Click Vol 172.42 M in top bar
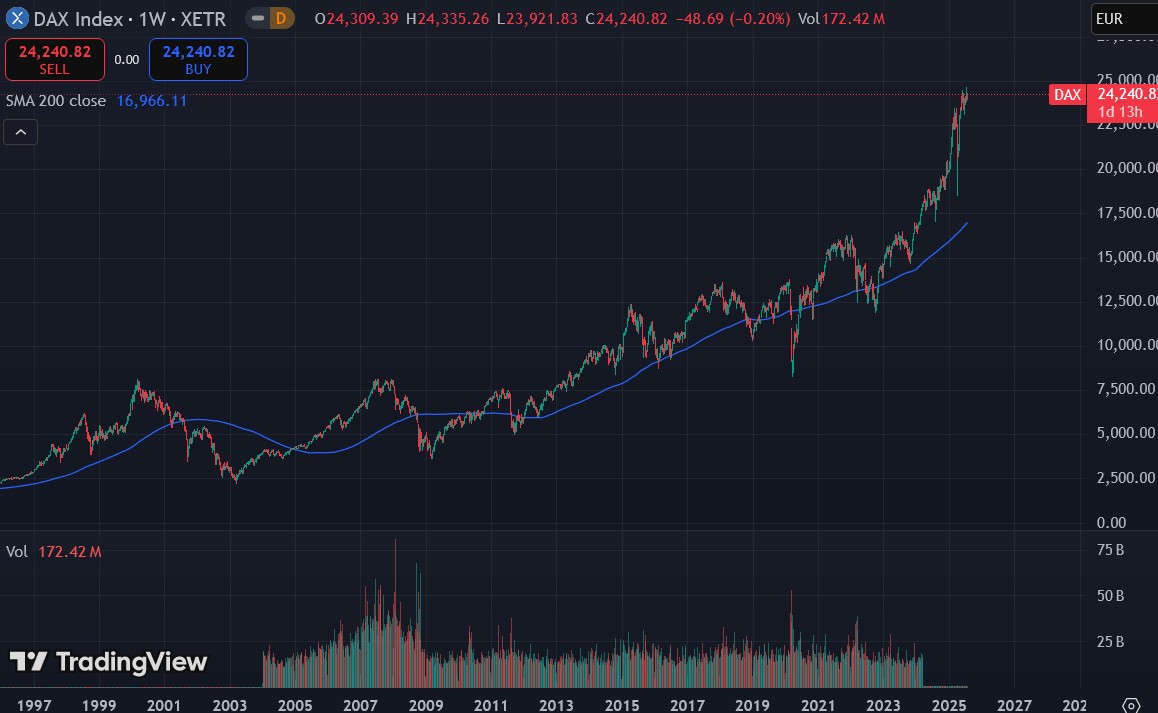Viewport: 1158px width, 713px height. 841,18
